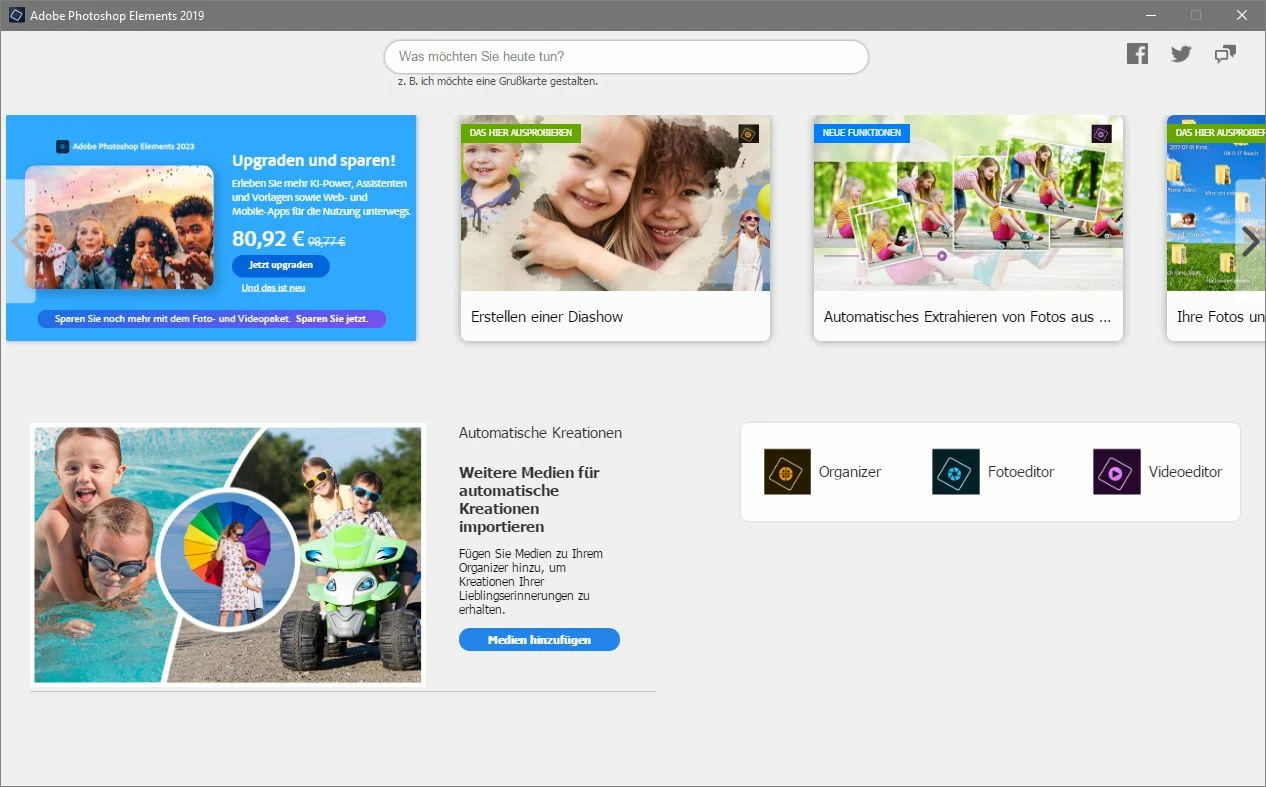
Task: Click the '80,92 €' price text
Action: tap(268, 238)
